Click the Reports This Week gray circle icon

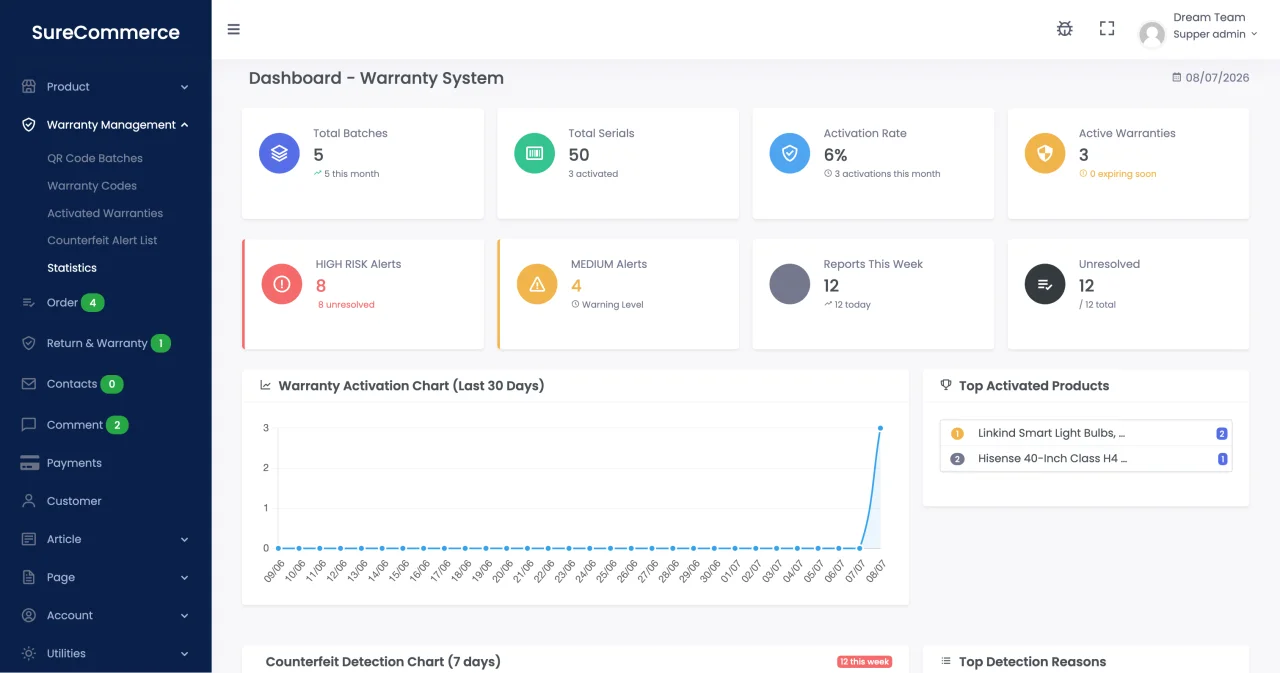click(790, 284)
